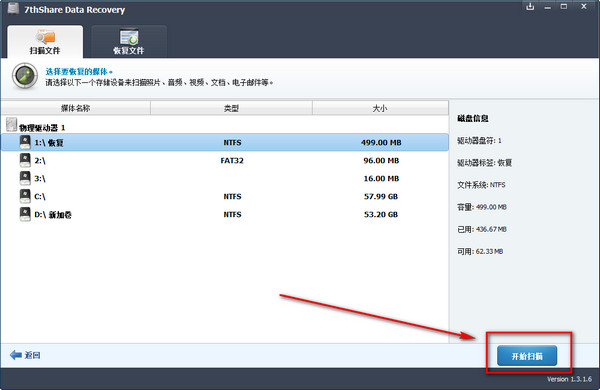Close the Data Recovery window

(x=584, y=7)
